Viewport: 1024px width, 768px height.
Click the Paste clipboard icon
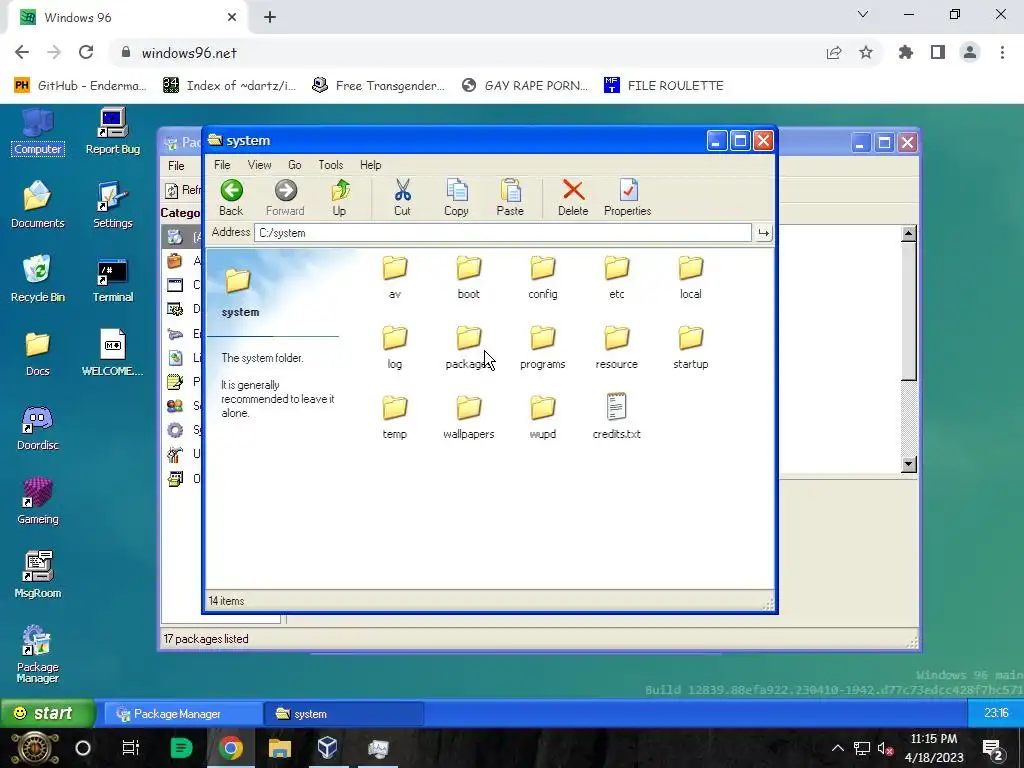(510, 197)
